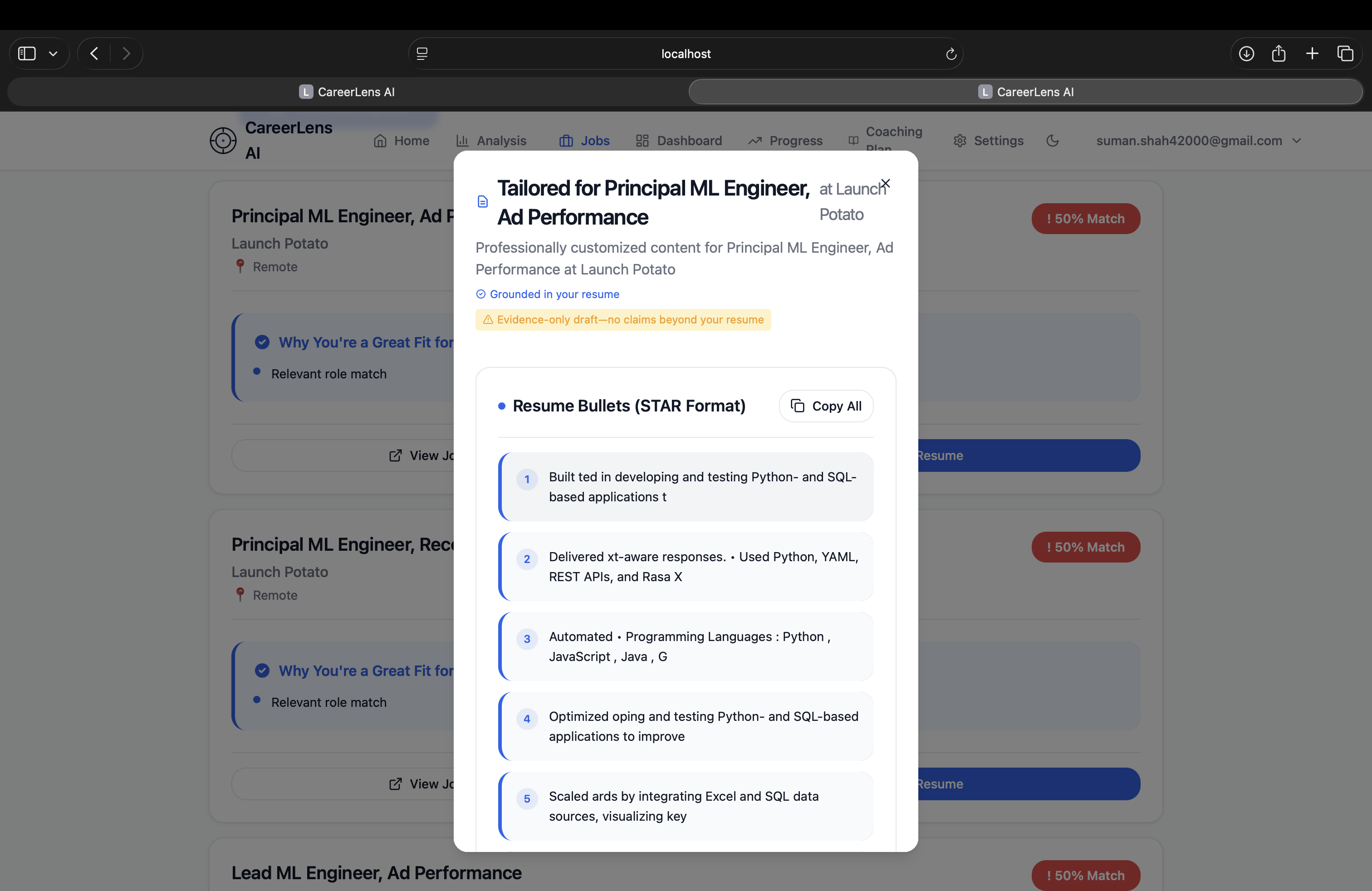This screenshot has height=891, width=1372.
Task: Close the tailored resume dialog
Action: [886, 183]
